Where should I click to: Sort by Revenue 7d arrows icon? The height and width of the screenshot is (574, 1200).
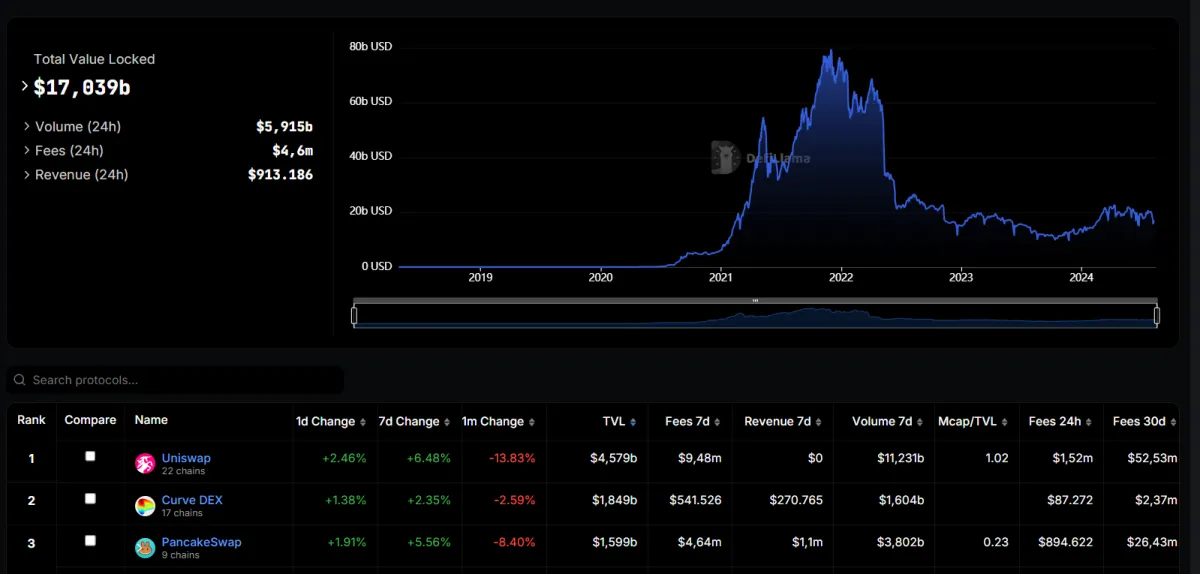pyautogui.click(x=819, y=422)
